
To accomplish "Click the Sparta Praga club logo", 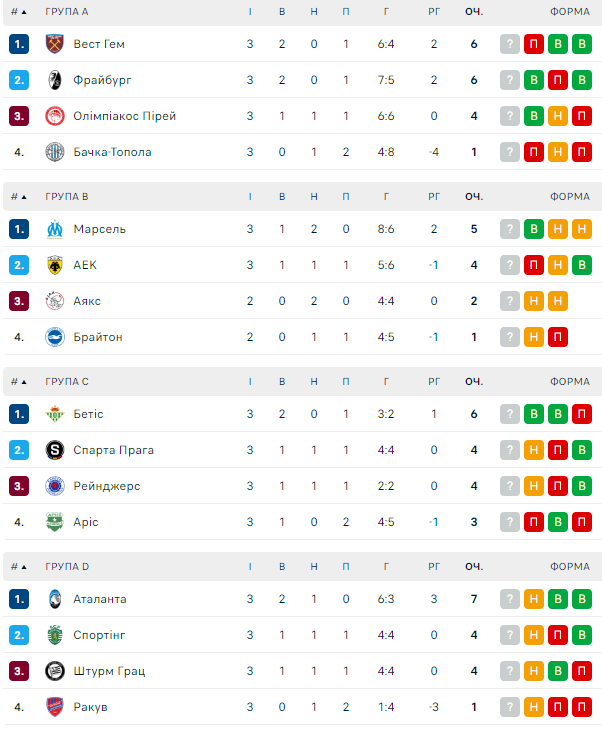I will coord(55,450).
